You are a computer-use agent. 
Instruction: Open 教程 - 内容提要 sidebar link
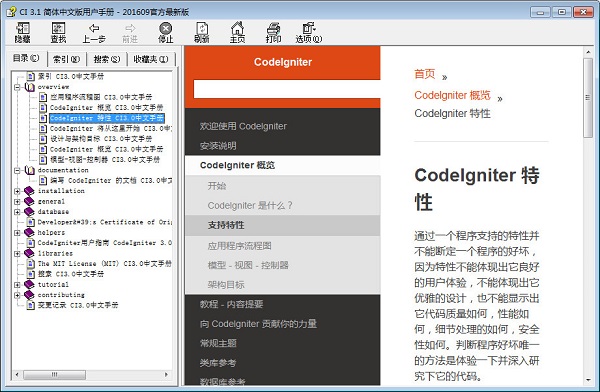coord(231,304)
